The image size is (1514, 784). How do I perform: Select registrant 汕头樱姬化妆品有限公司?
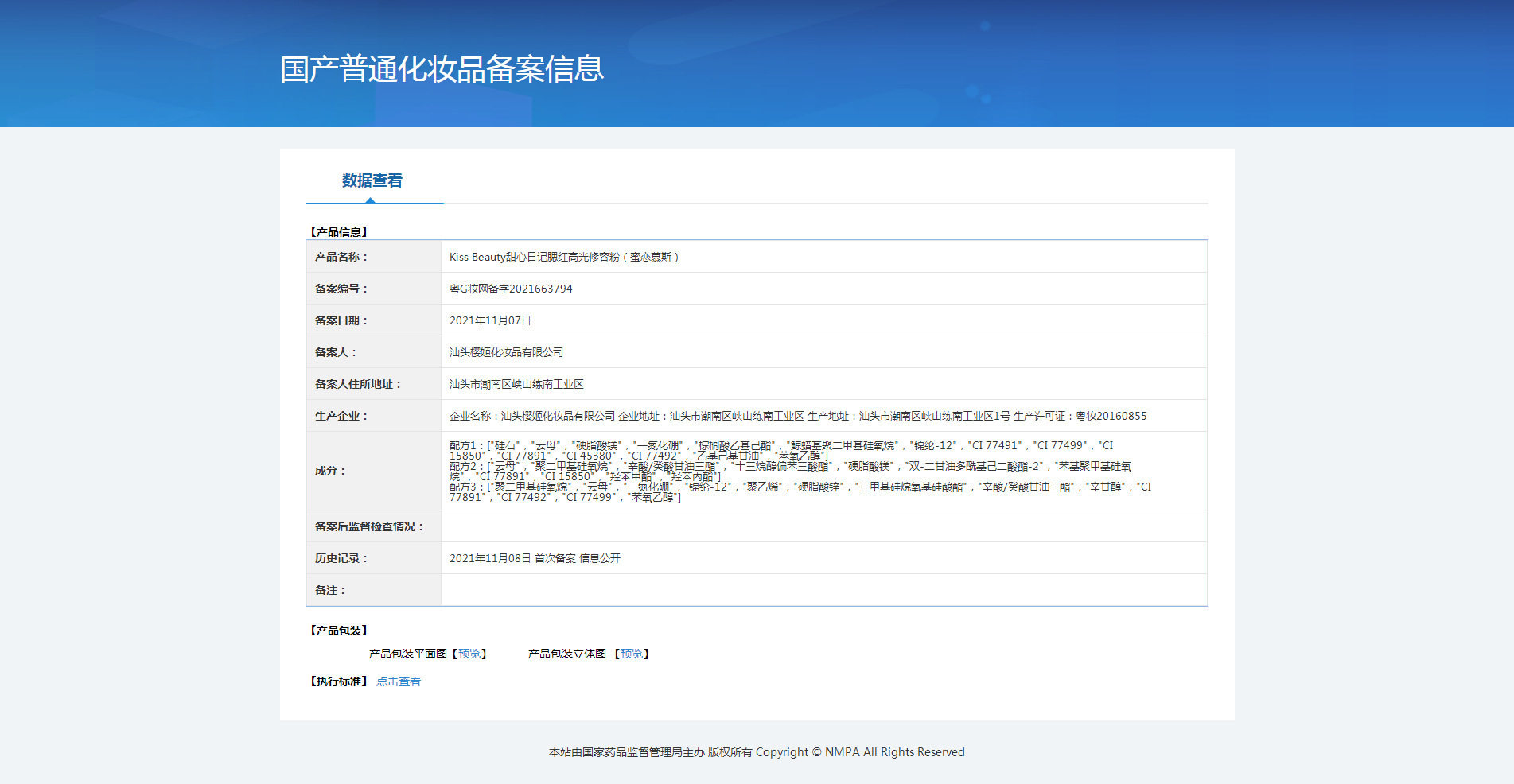click(x=507, y=352)
